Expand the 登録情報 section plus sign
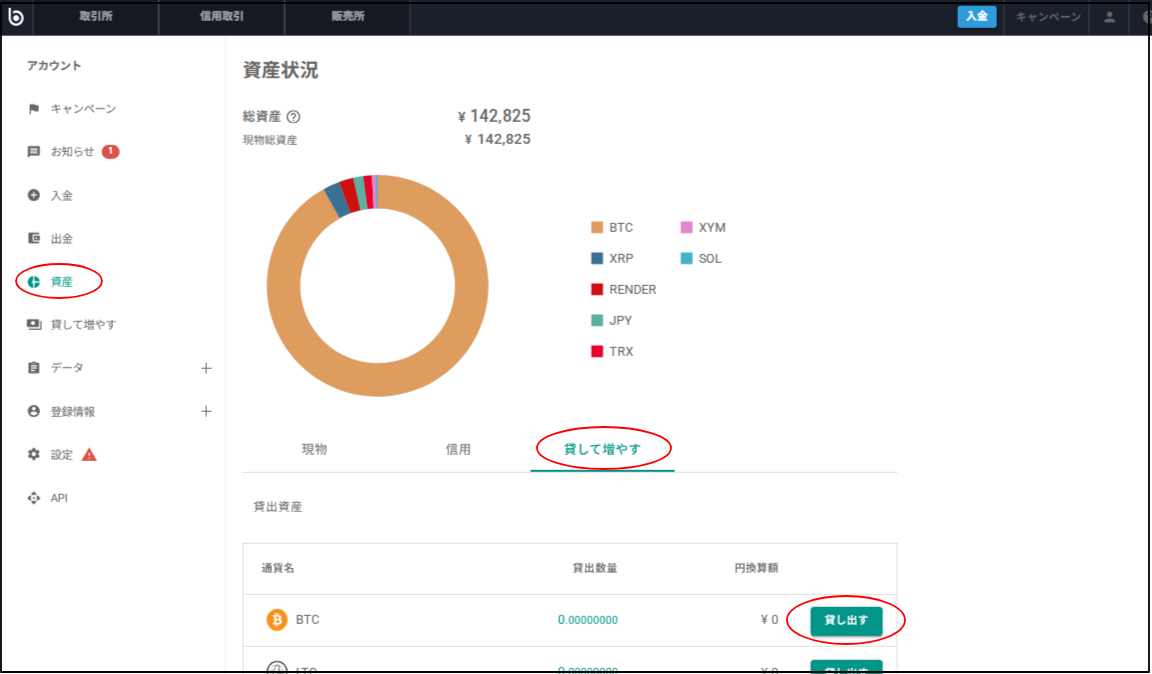This screenshot has height=674, width=1152. (x=206, y=412)
